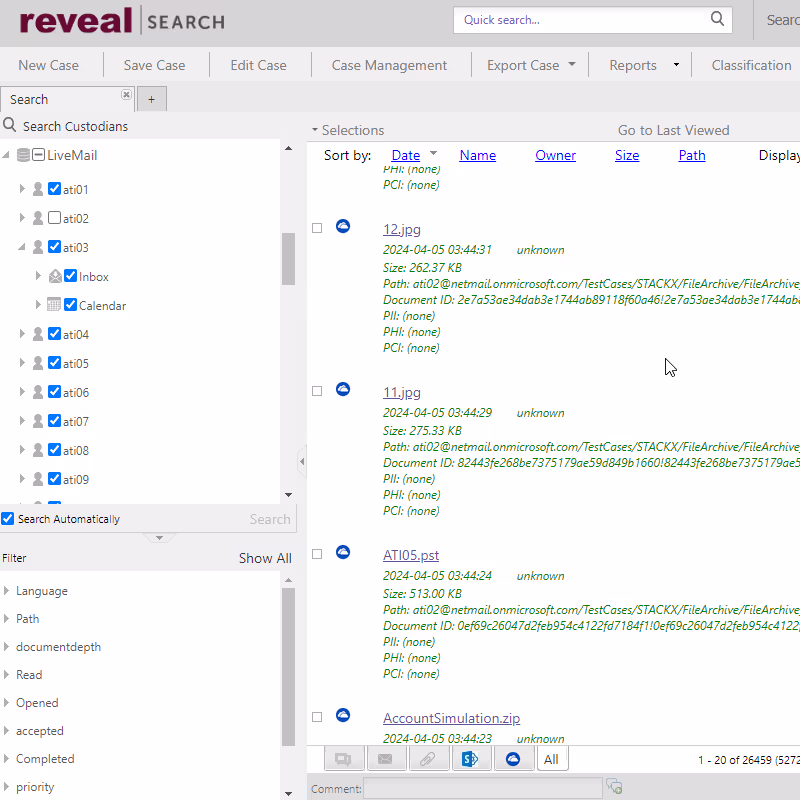This screenshot has width=800, height=800.
Task: Click the ati03 custodian person icon
Action: 38,247
